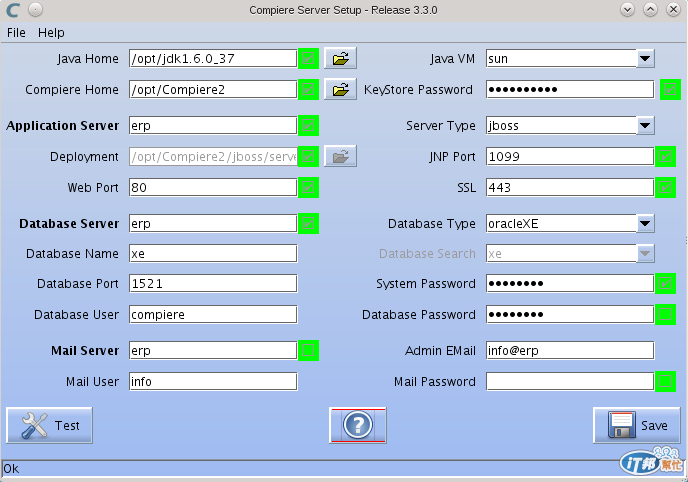
Task: Open the Database Search dropdown
Action: 645,253
